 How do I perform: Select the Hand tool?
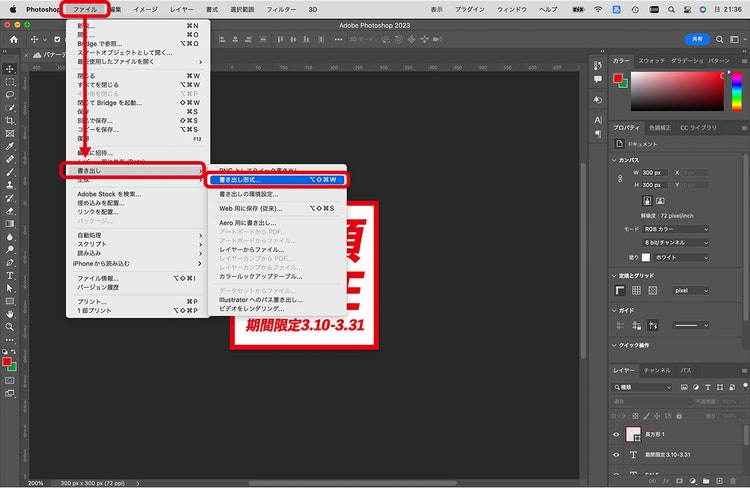pos(10,314)
